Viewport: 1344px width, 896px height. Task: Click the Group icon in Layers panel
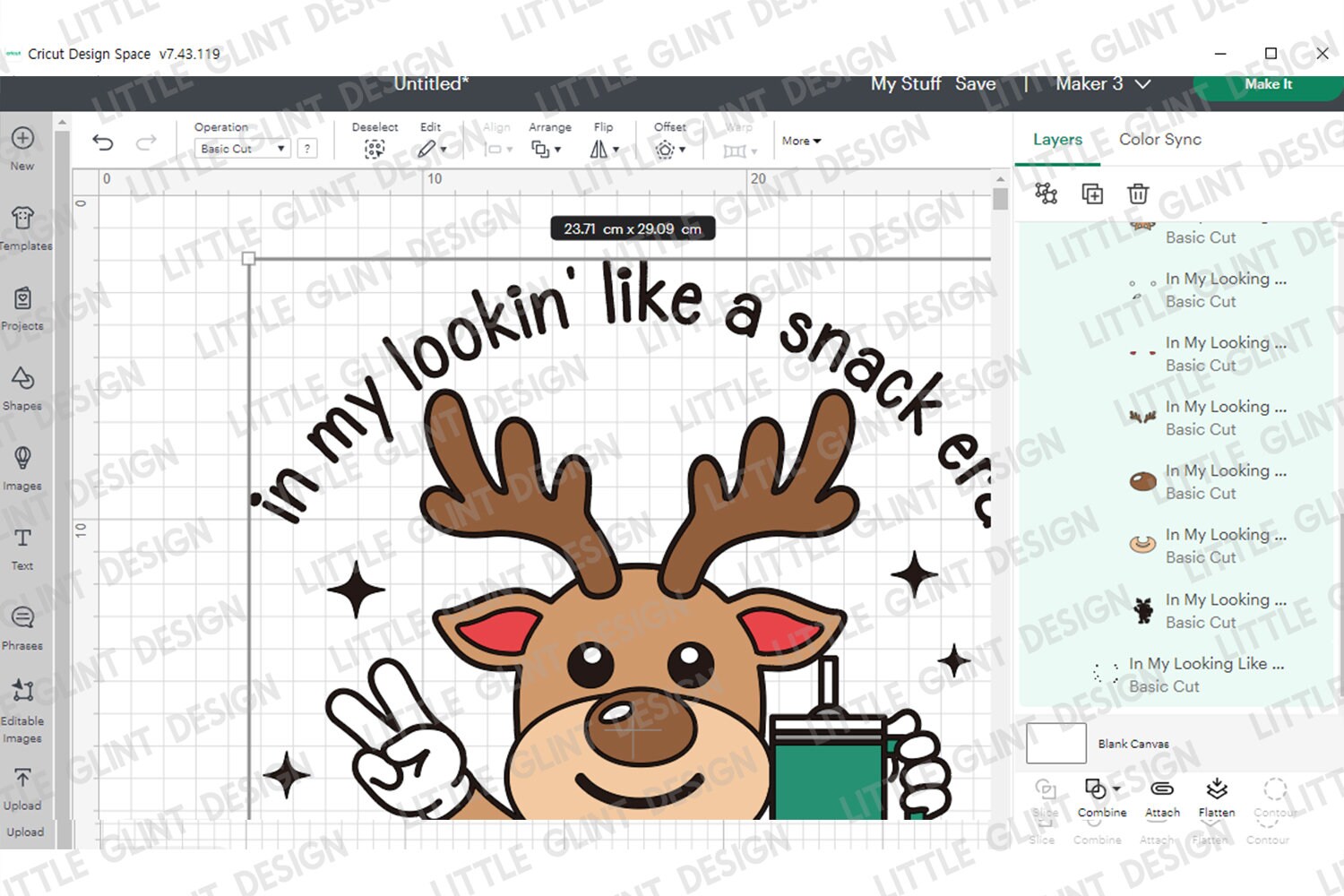pyautogui.click(x=1046, y=194)
